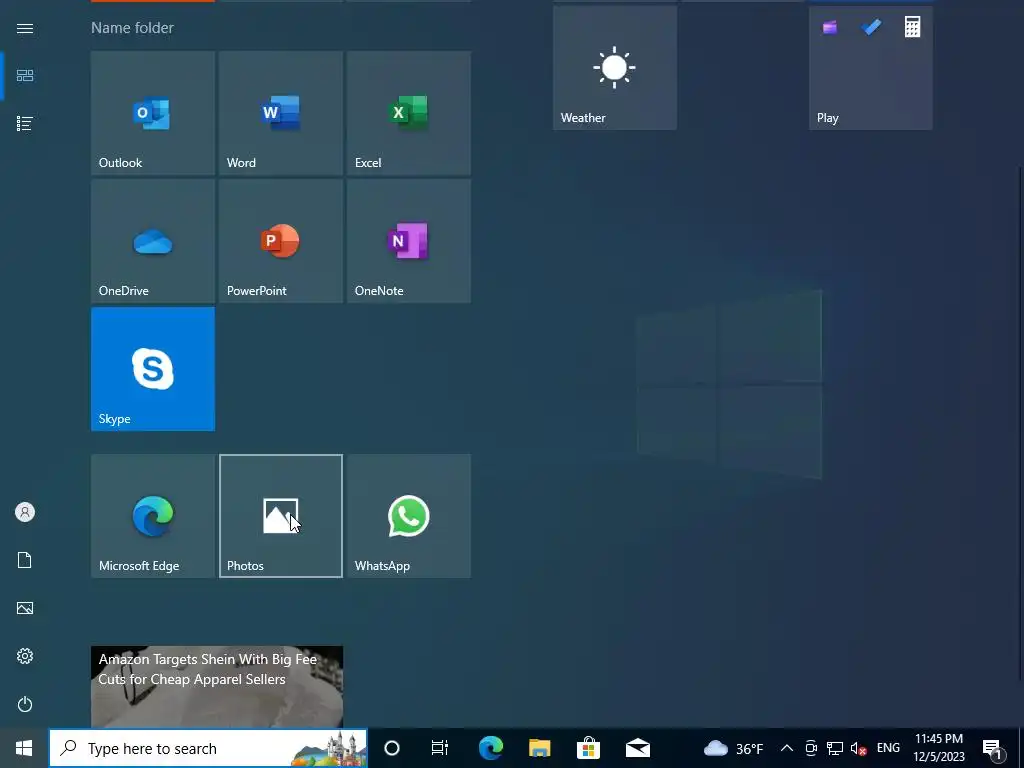
Task: Switch the ENG input language
Action: point(888,748)
